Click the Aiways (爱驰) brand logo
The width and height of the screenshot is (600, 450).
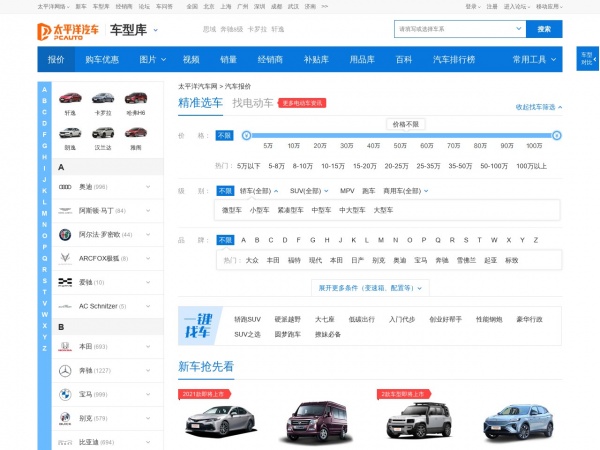tap(65, 282)
